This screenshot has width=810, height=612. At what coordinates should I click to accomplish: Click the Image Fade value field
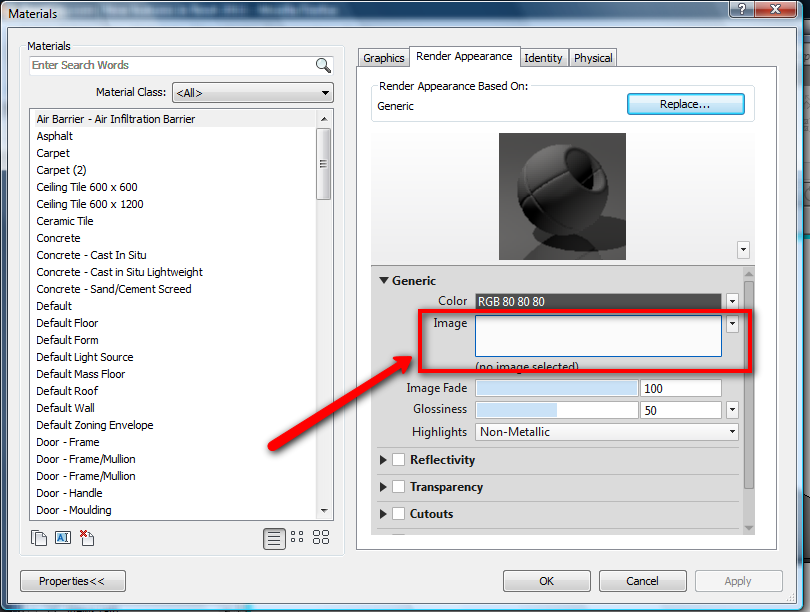[681, 388]
